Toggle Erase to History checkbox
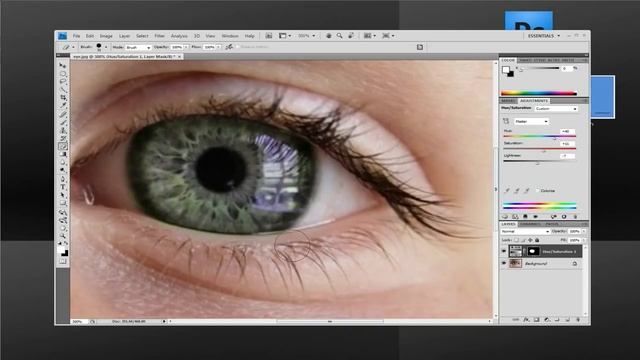The width and height of the screenshot is (640, 360). tap(238, 47)
